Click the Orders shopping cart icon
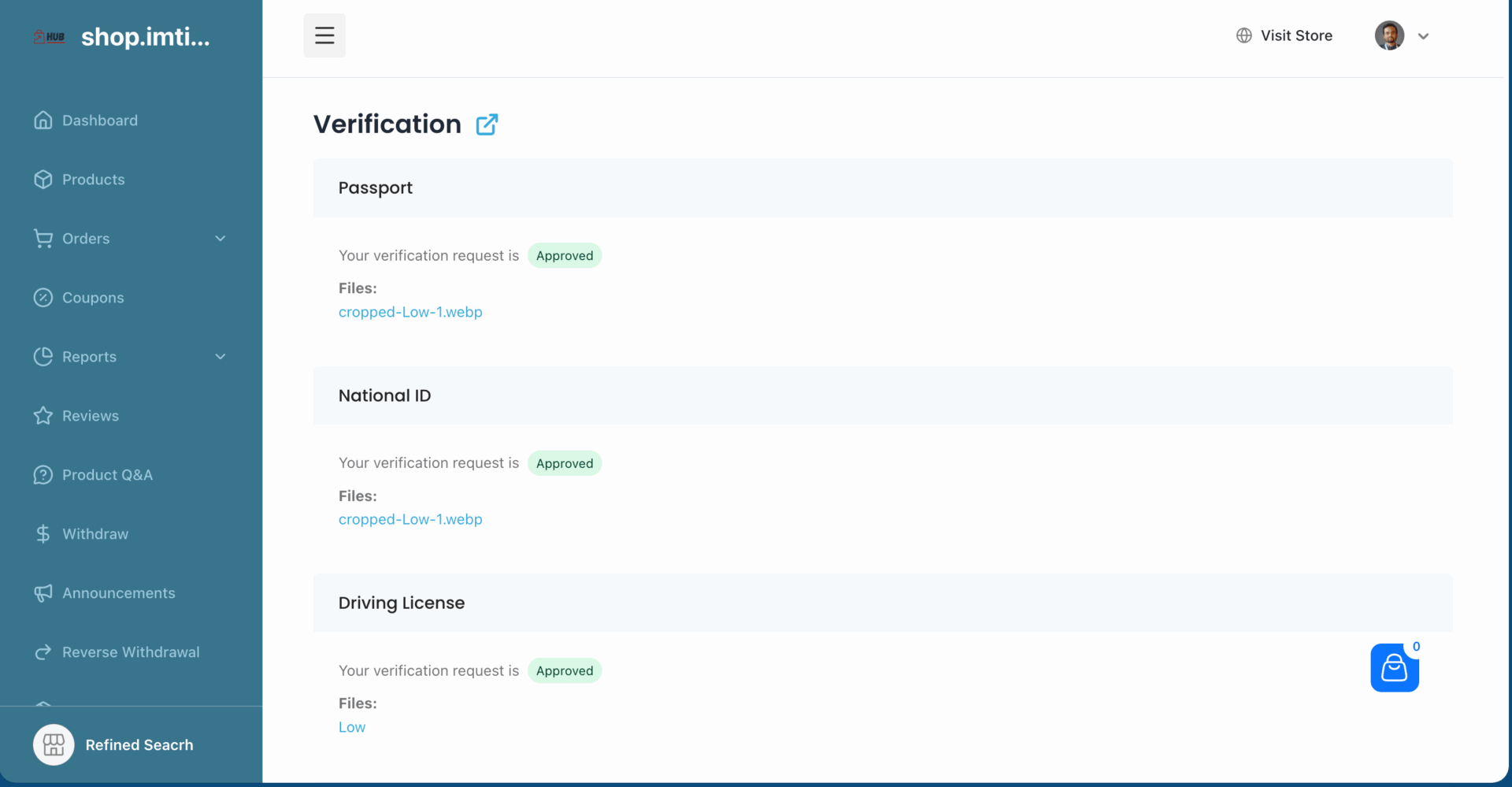The height and width of the screenshot is (787, 1512). pos(44,238)
